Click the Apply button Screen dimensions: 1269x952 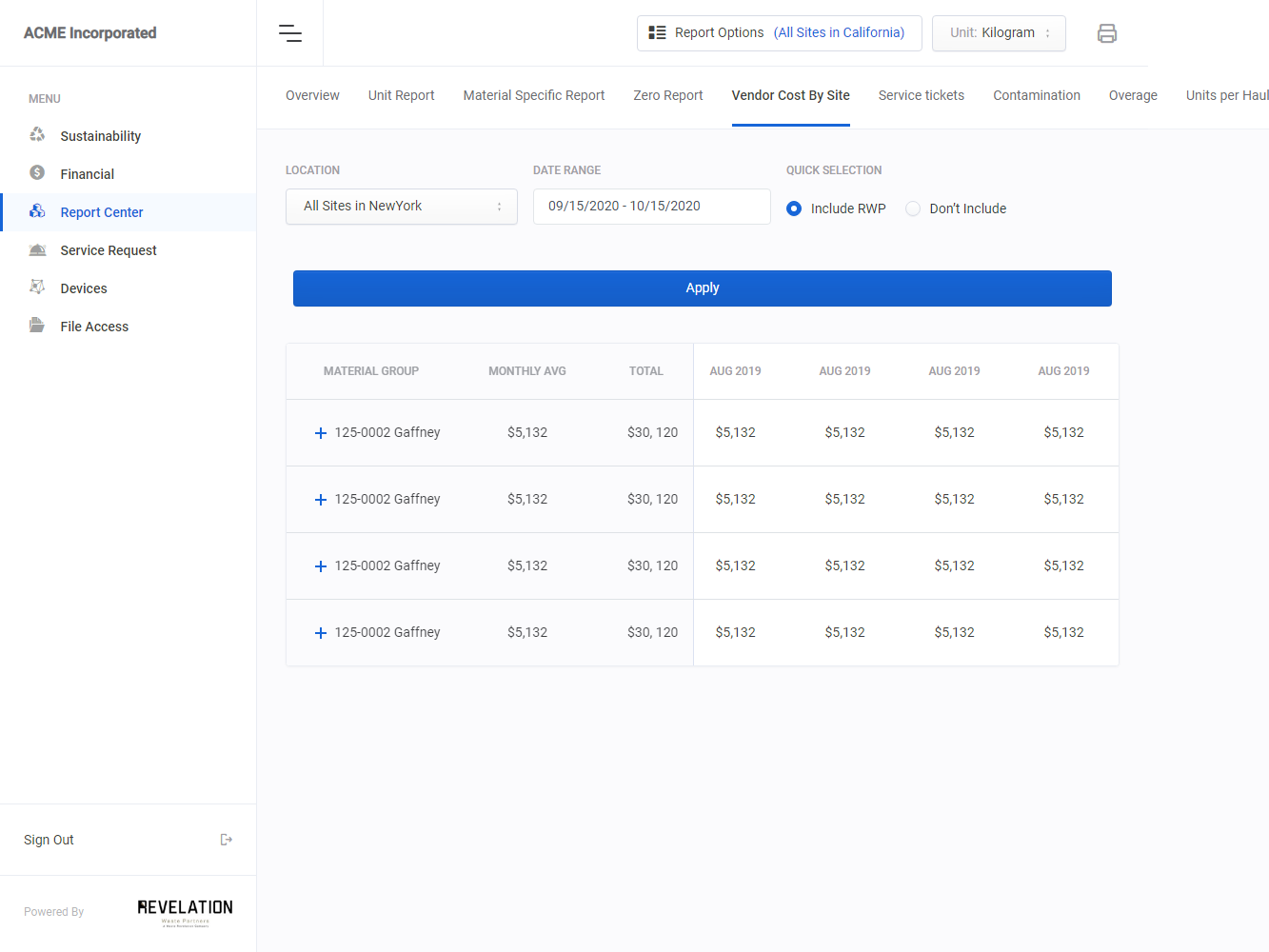tap(703, 288)
